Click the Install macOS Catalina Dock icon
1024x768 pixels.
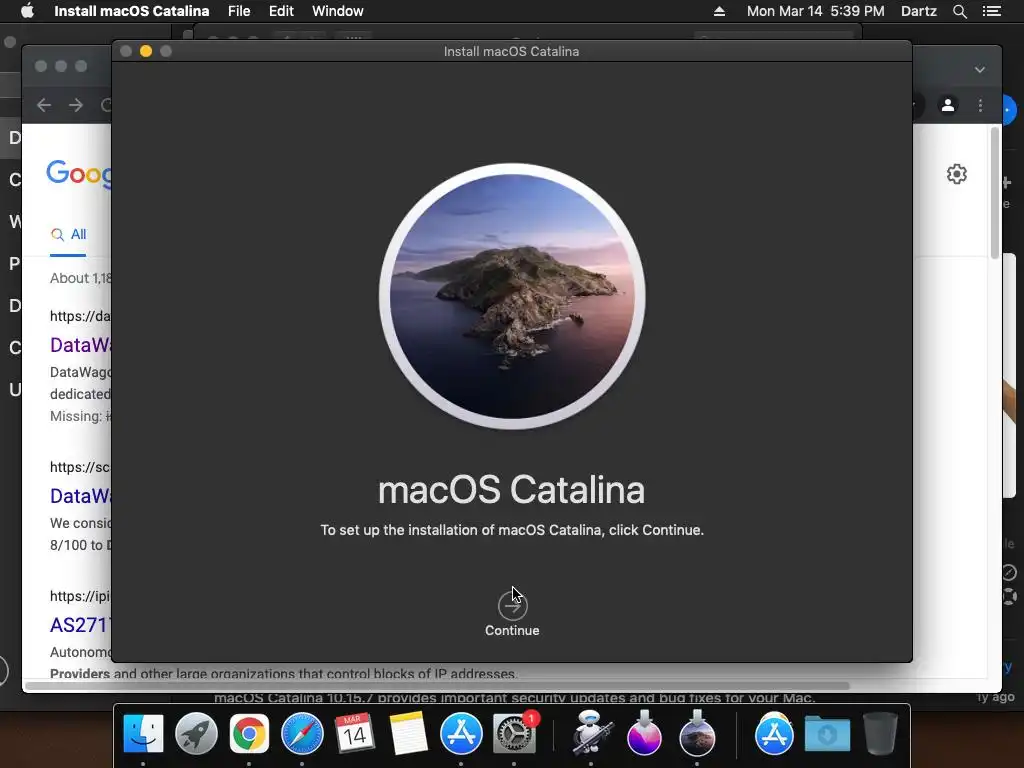click(697, 733)
